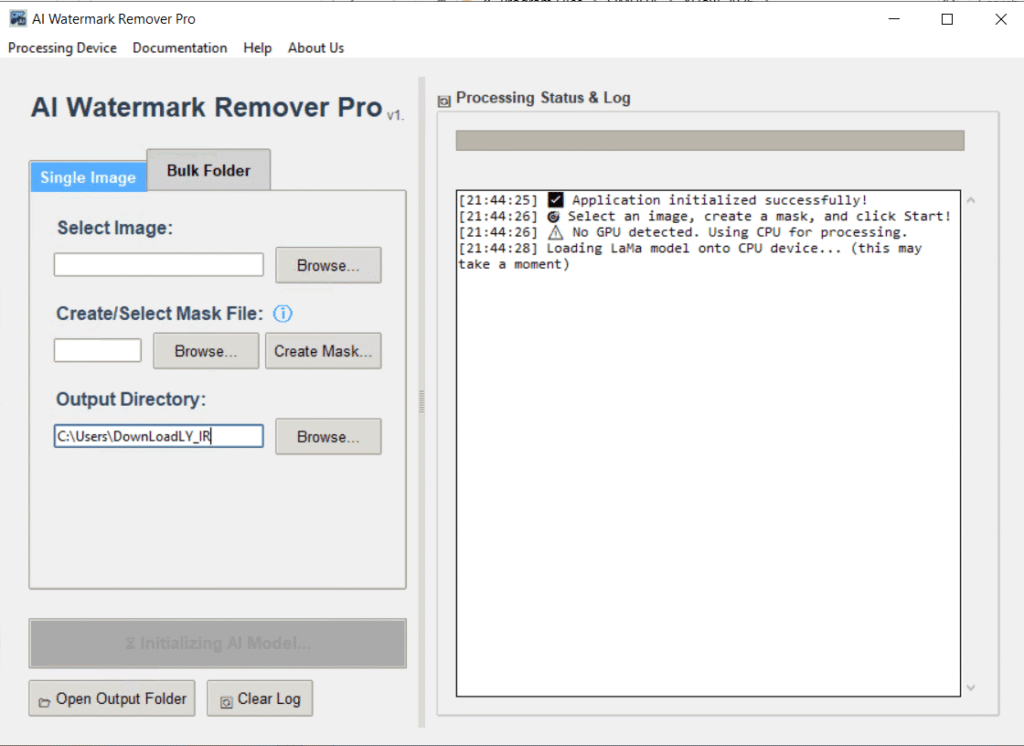Open the Processing Device menu
This screenshot has width=1024, height=746.
[x=62, y=48]
